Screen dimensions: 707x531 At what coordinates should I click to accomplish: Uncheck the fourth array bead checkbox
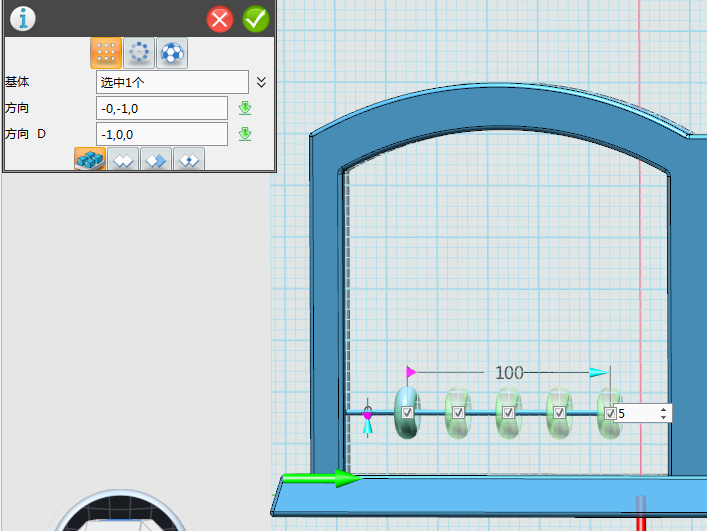(559, 412)
